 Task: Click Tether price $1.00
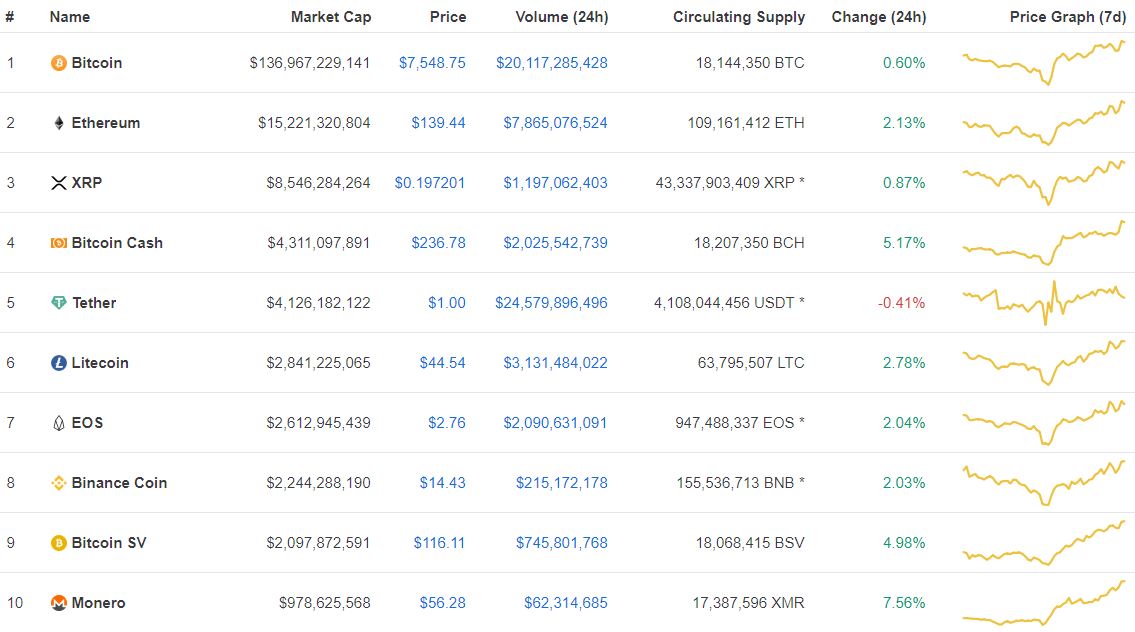447,303
